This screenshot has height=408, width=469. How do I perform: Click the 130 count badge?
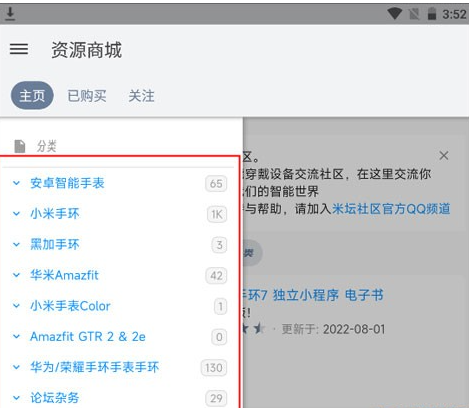pos(214,368)
